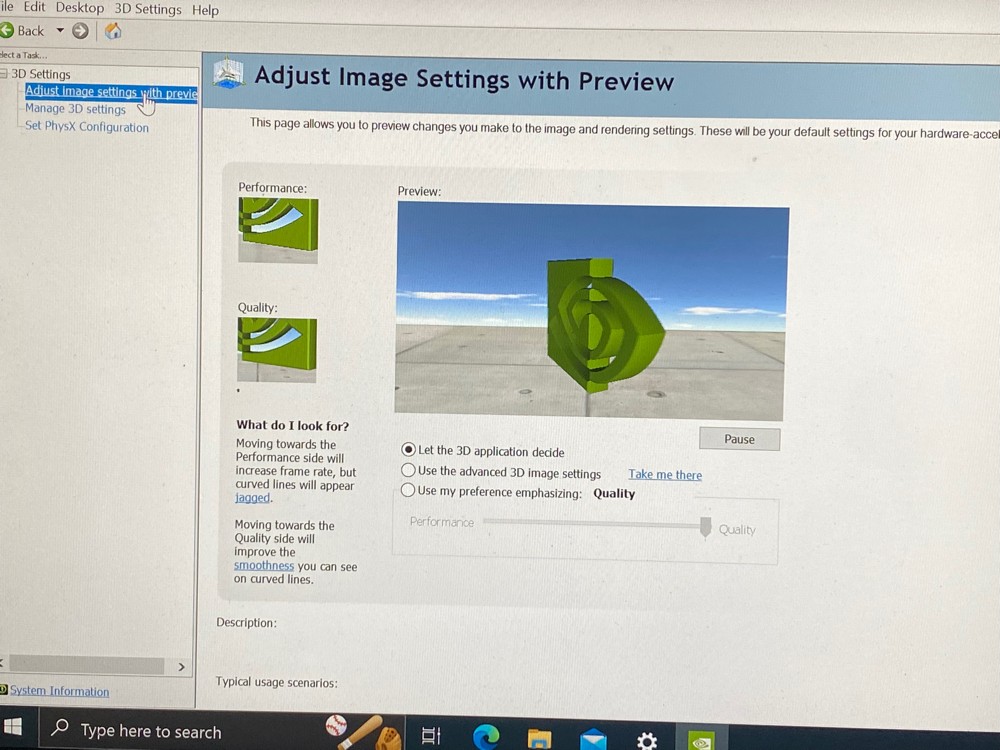Viewport: 1000px width, 750px height.
Task: Click the green Back arrow icon
Action: 6,30
